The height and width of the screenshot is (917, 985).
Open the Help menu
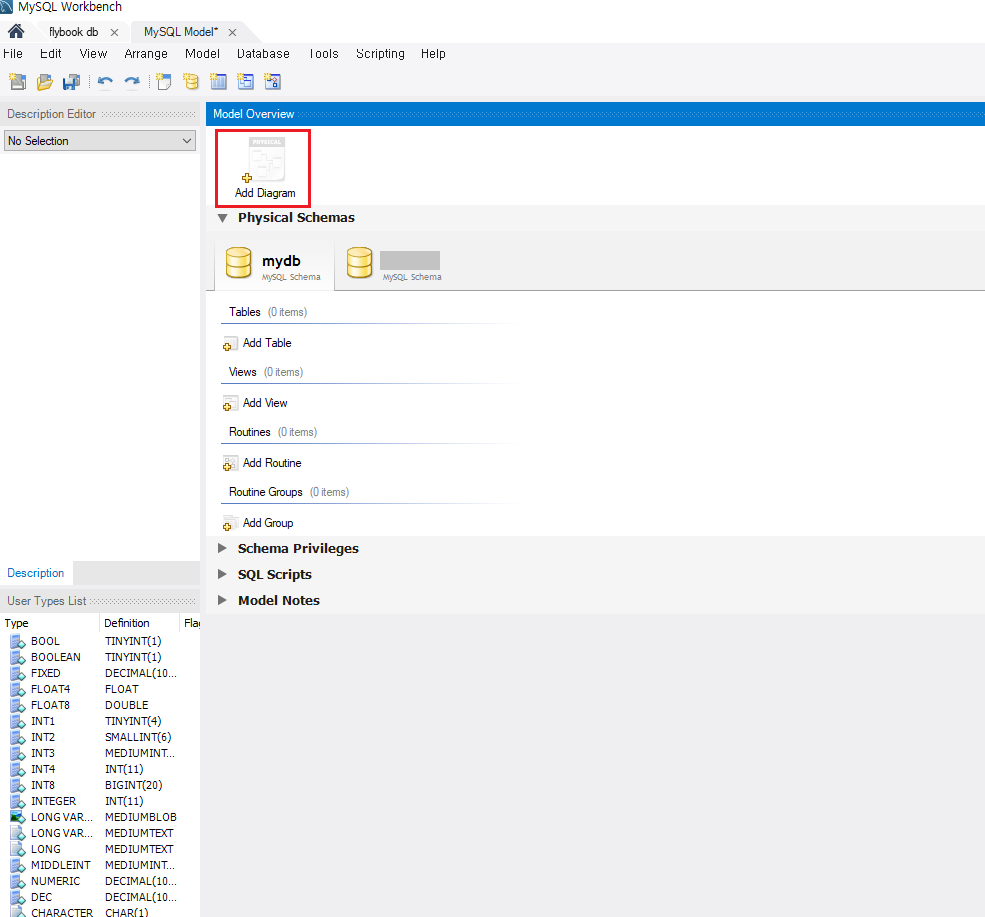point(433,53)
